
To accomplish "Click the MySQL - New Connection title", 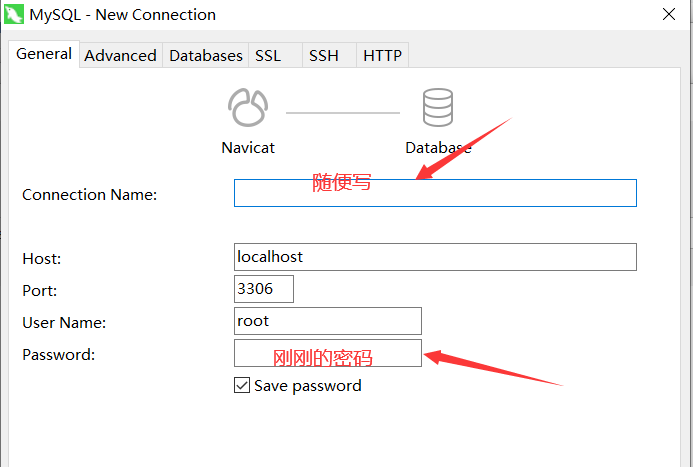I will (x=122, y=15).
